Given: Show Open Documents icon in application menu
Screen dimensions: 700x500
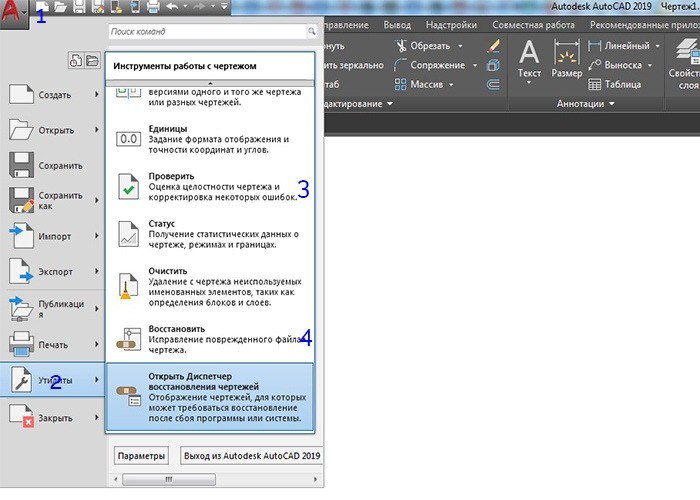Looking at the screenshot, I should [x=92, y=60].
